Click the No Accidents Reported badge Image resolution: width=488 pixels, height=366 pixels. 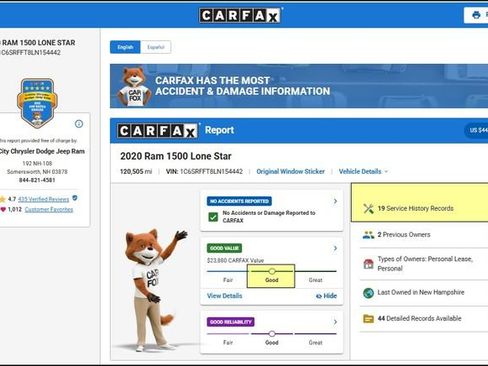(x=239, y=201)
